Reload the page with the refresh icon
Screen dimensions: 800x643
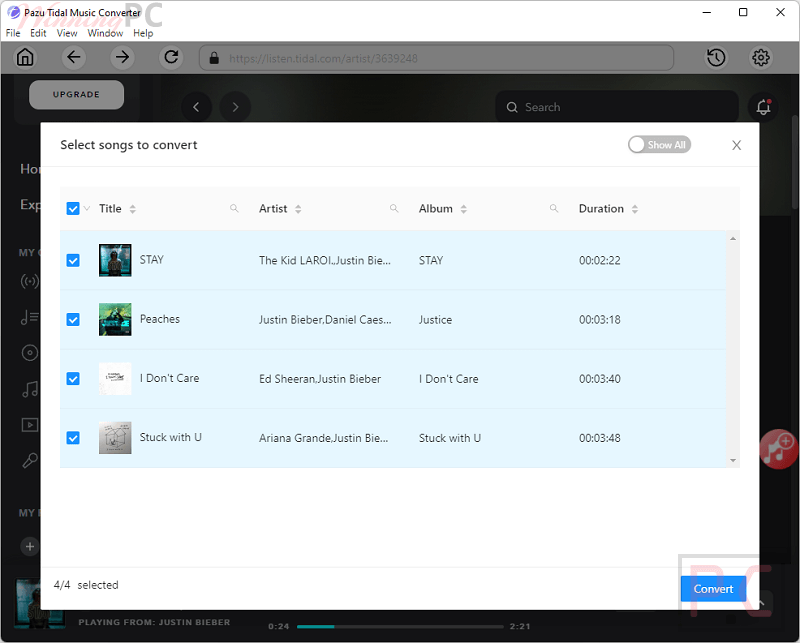171,57
